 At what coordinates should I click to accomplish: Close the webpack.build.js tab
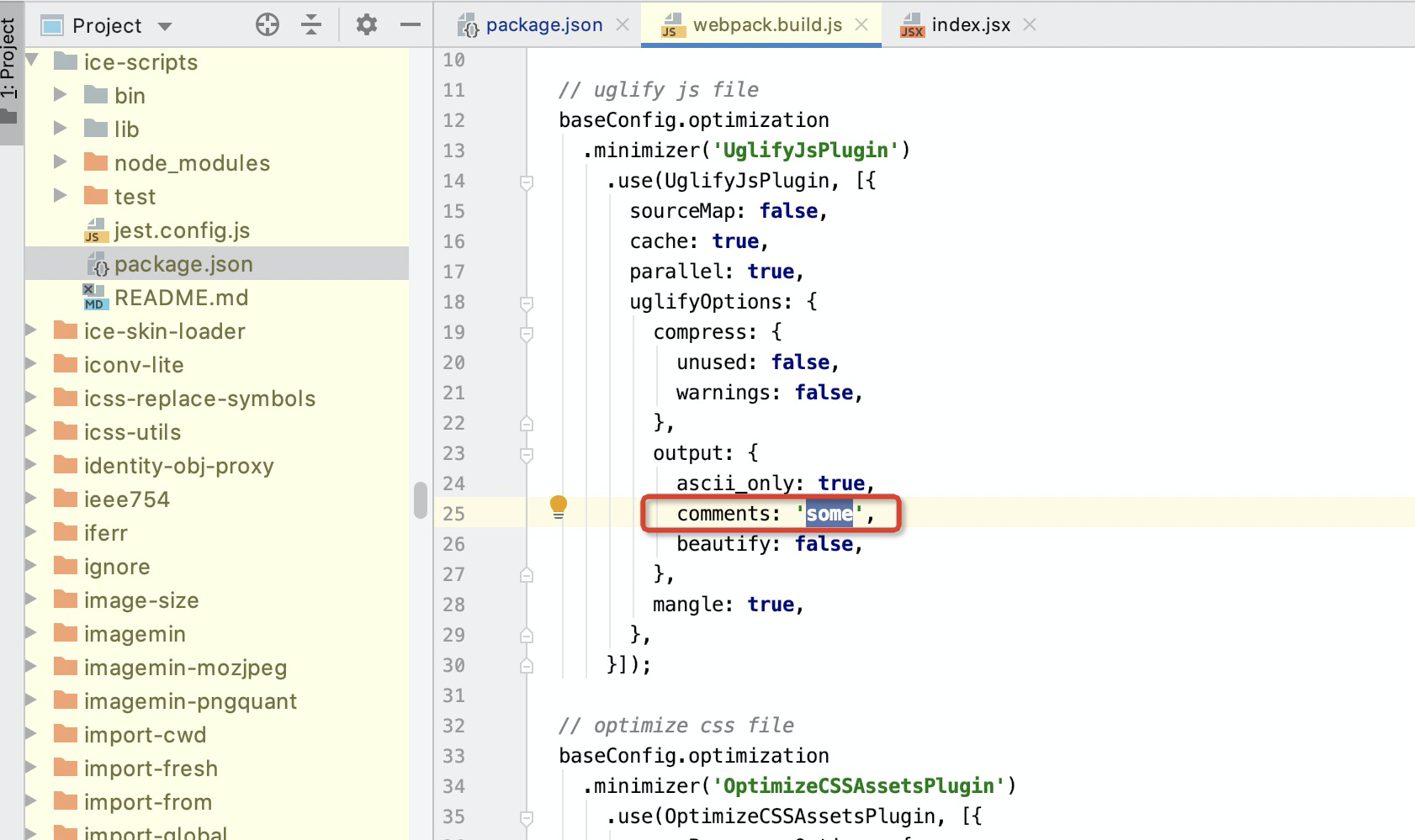click(861, 25)
